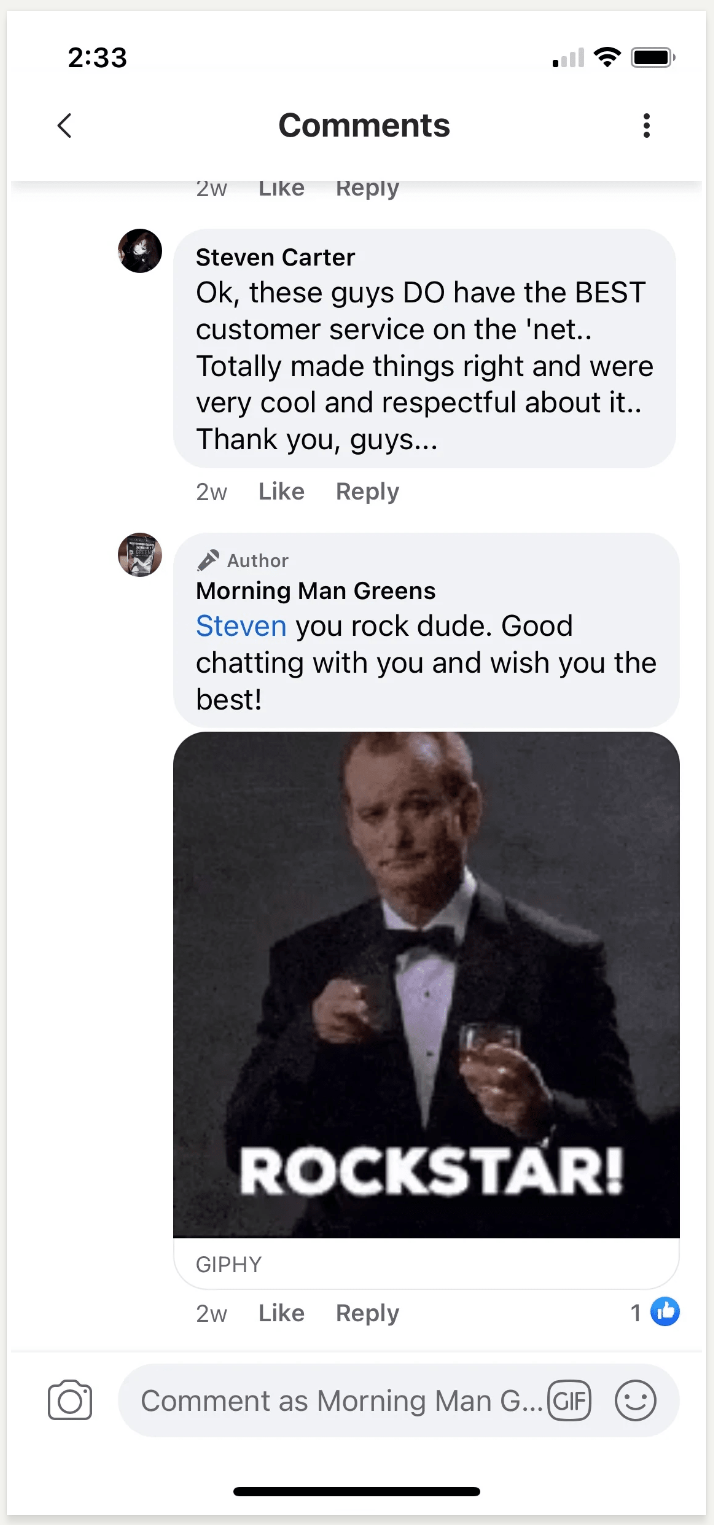Open the emoji smiley picker

[x=635, y=1400]
